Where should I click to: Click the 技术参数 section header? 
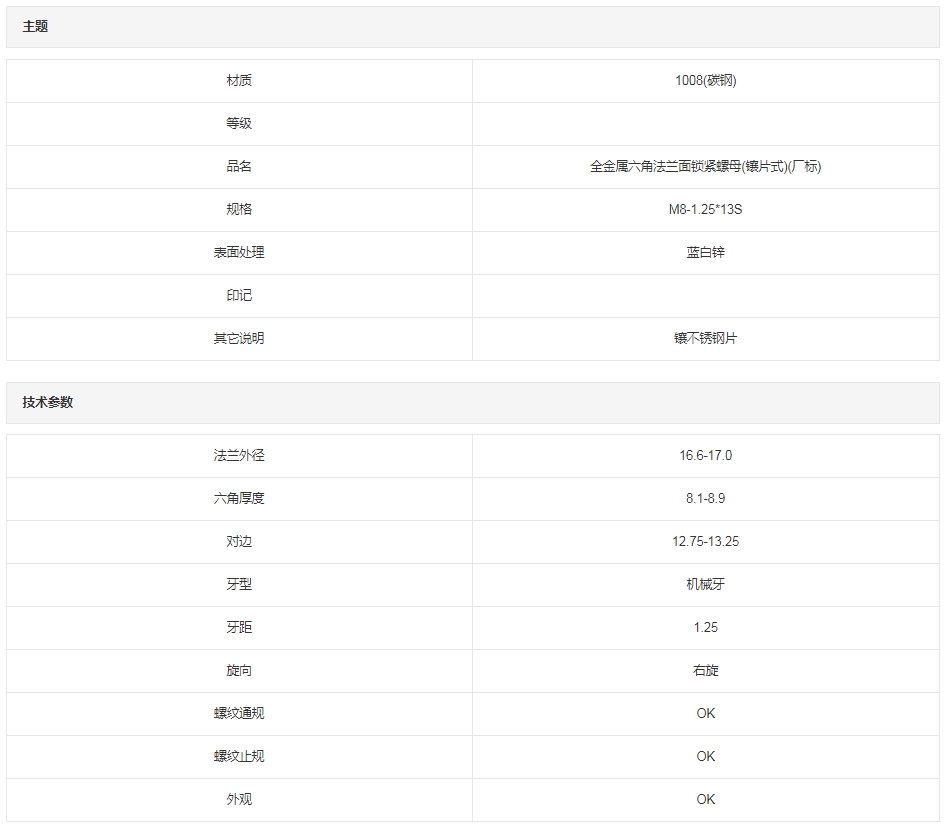(48, 402)
